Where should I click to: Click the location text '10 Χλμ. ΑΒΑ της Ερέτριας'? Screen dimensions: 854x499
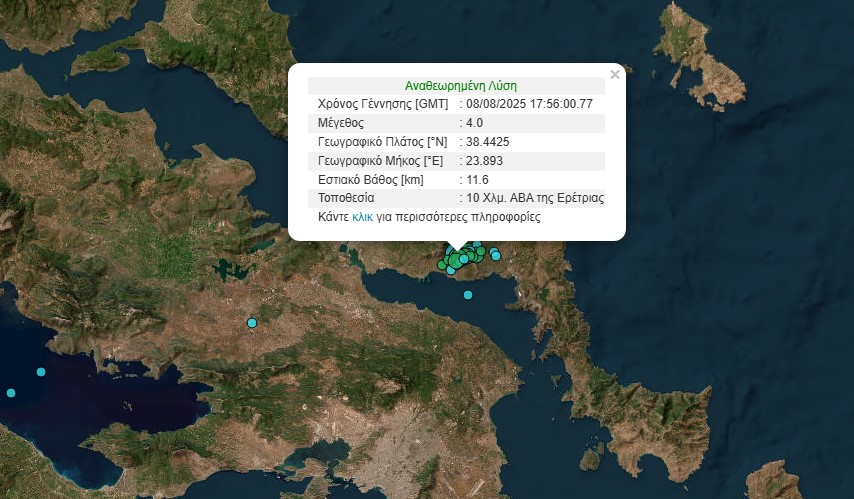tap(535, 198)
